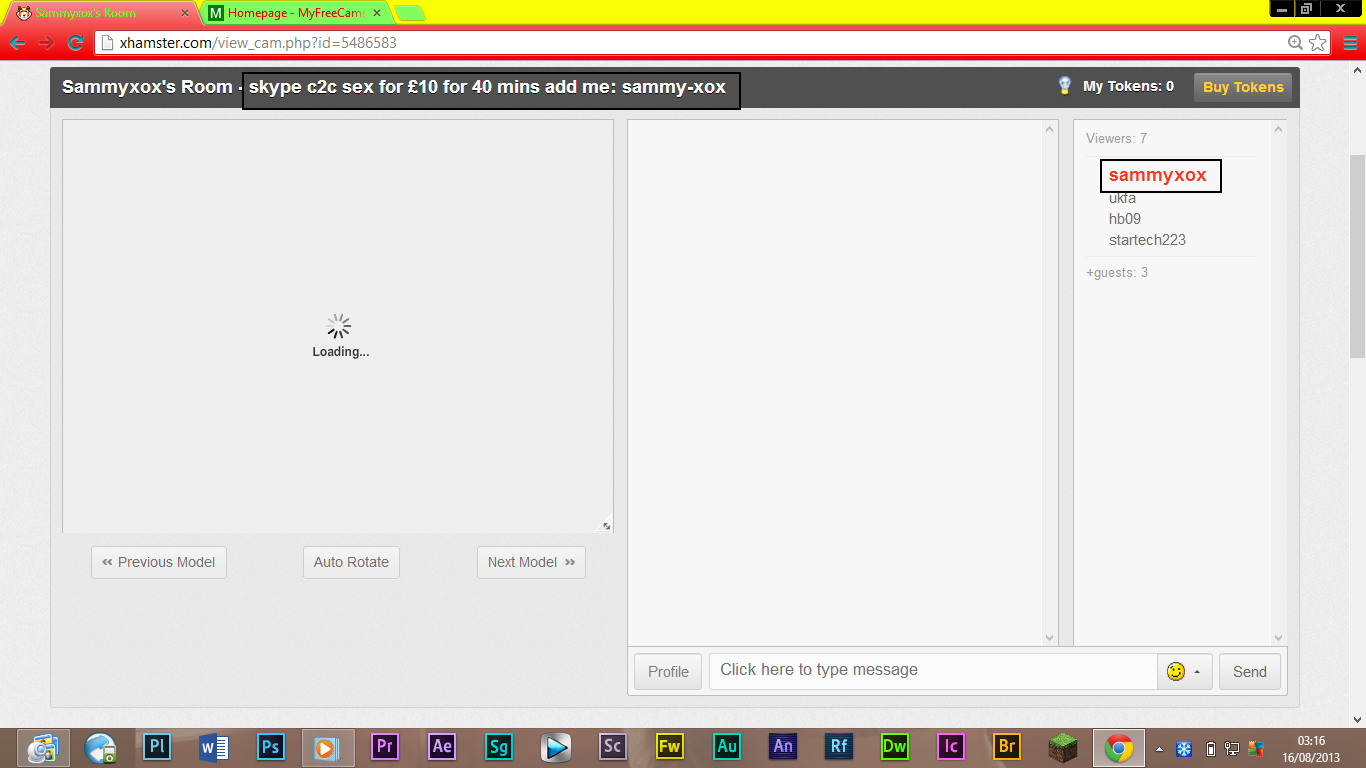The image size is (1366, 768).
Task: Click the browser back arrow
Action: 18,43
